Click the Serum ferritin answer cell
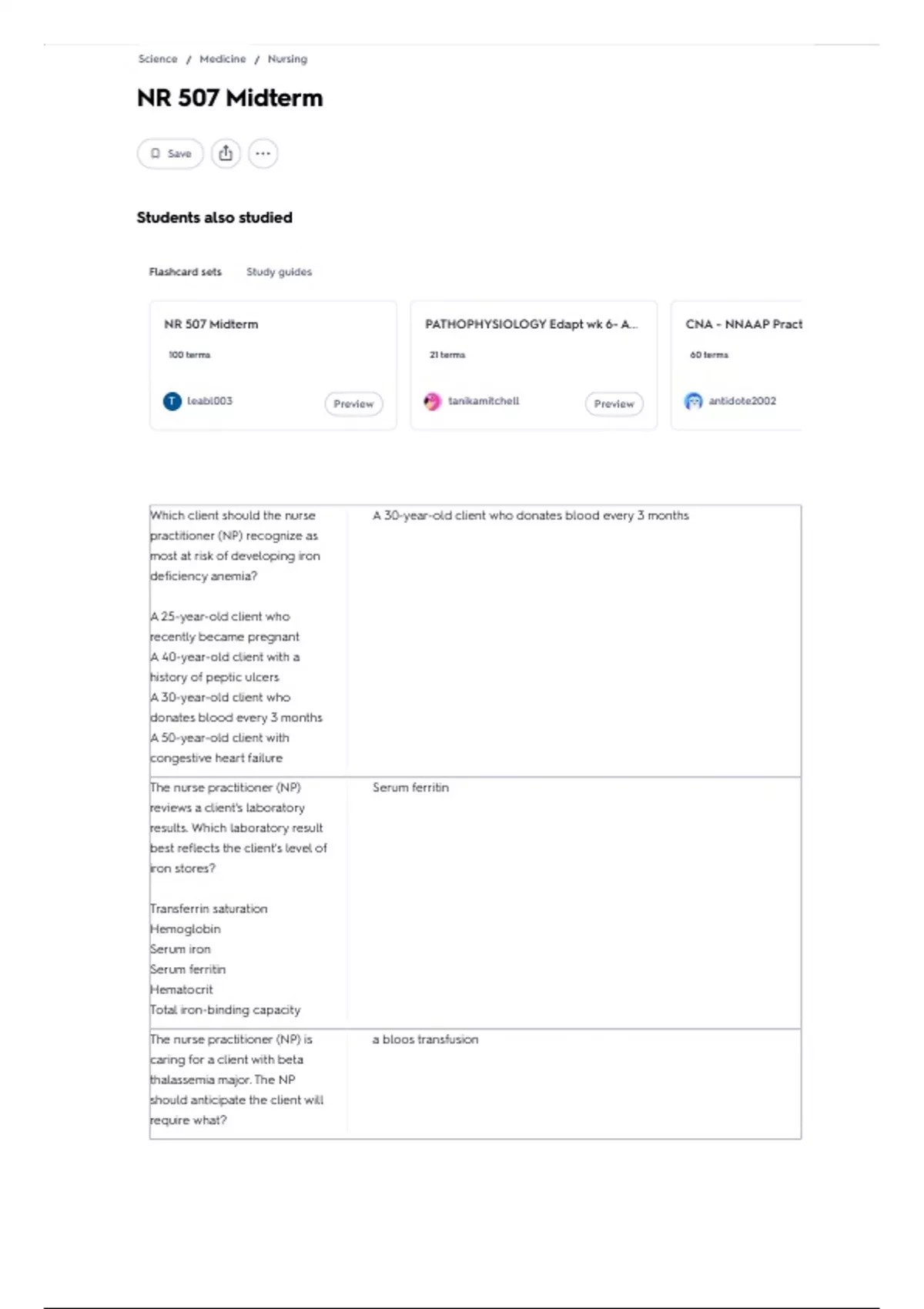The image size is (924, 1309). coord(574,902)
